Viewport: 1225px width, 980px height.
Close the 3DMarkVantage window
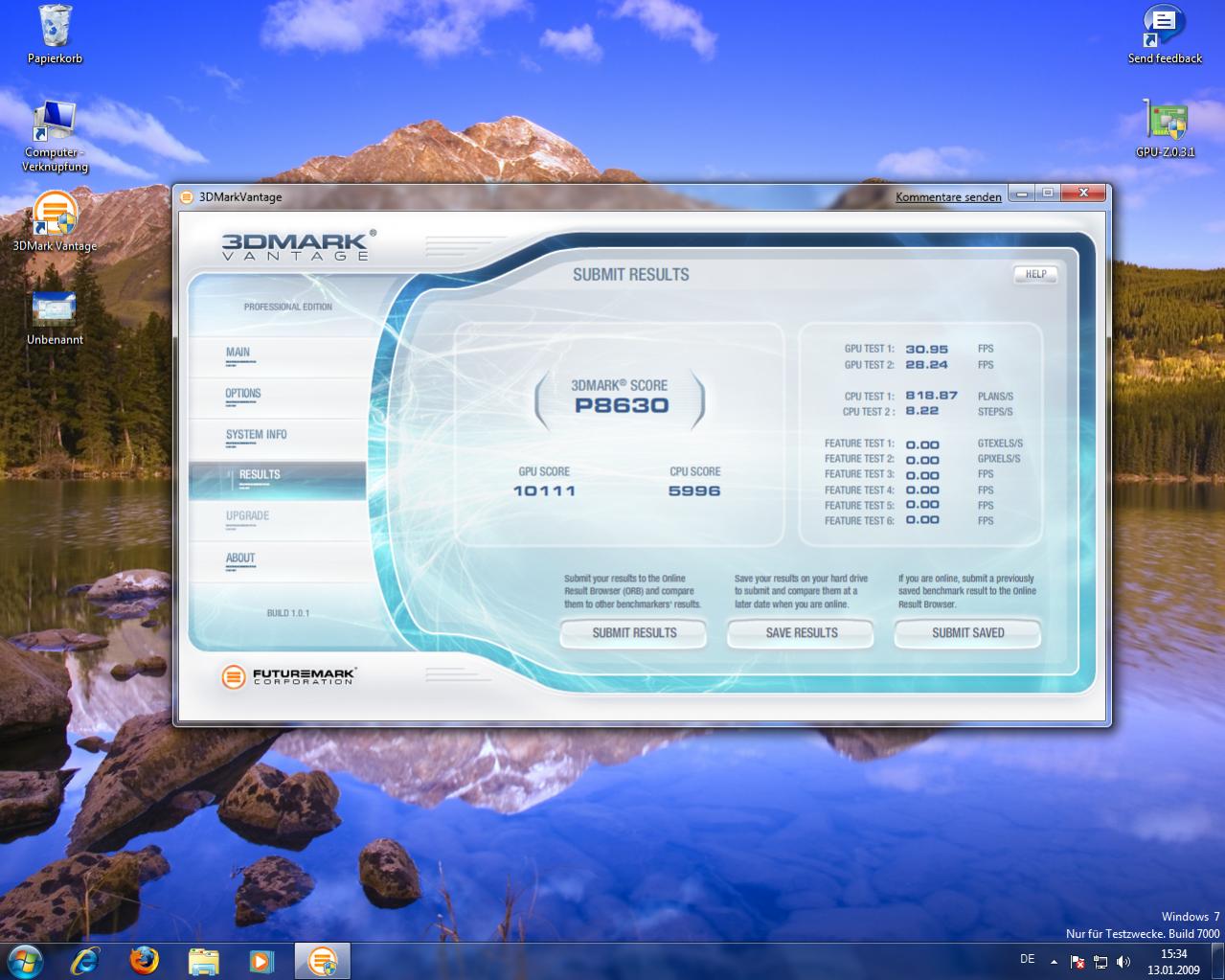pyautogui.click(x=1083, y=194)
